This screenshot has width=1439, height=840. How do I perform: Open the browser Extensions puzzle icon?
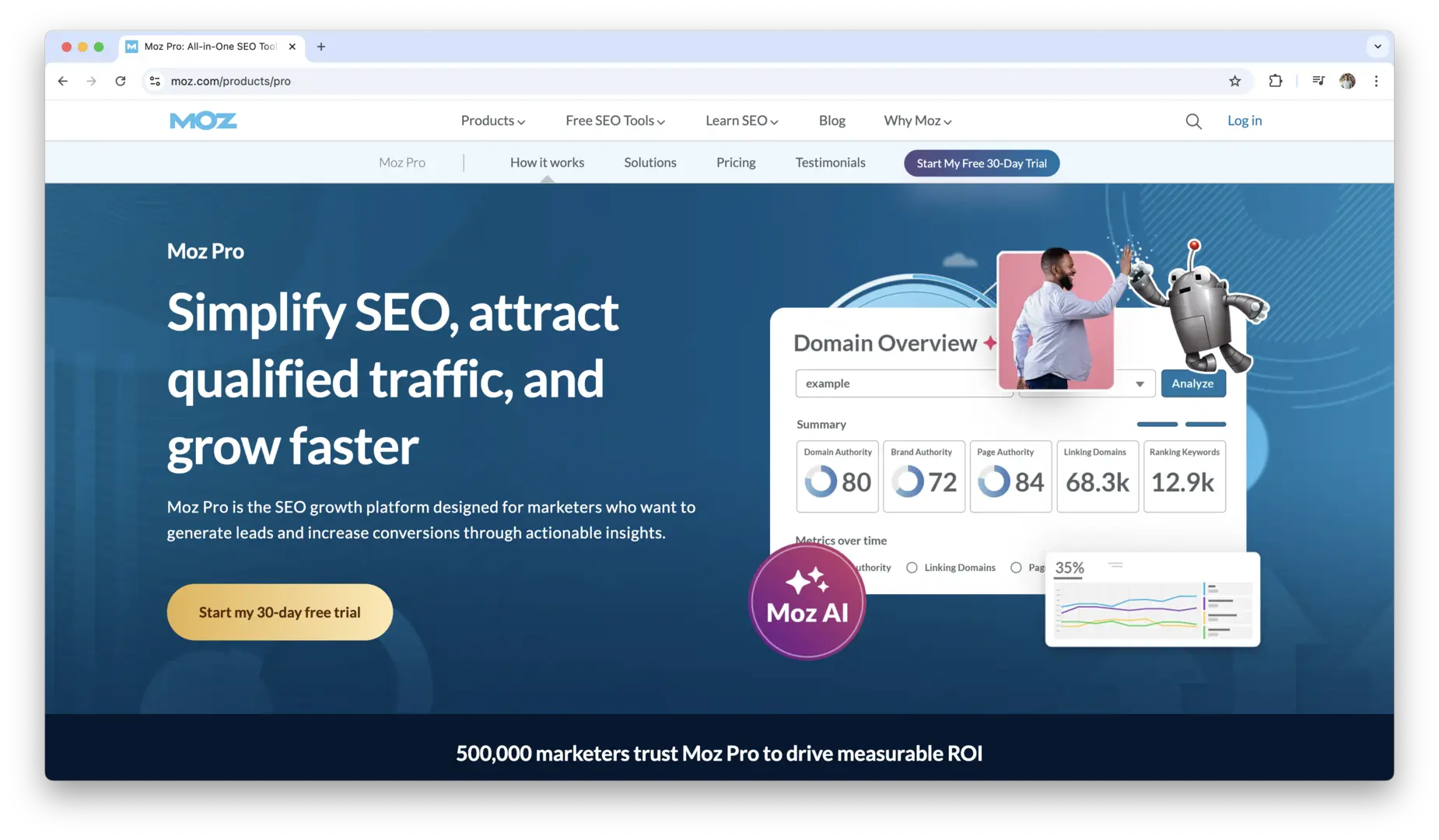(x=1276, y=81)
